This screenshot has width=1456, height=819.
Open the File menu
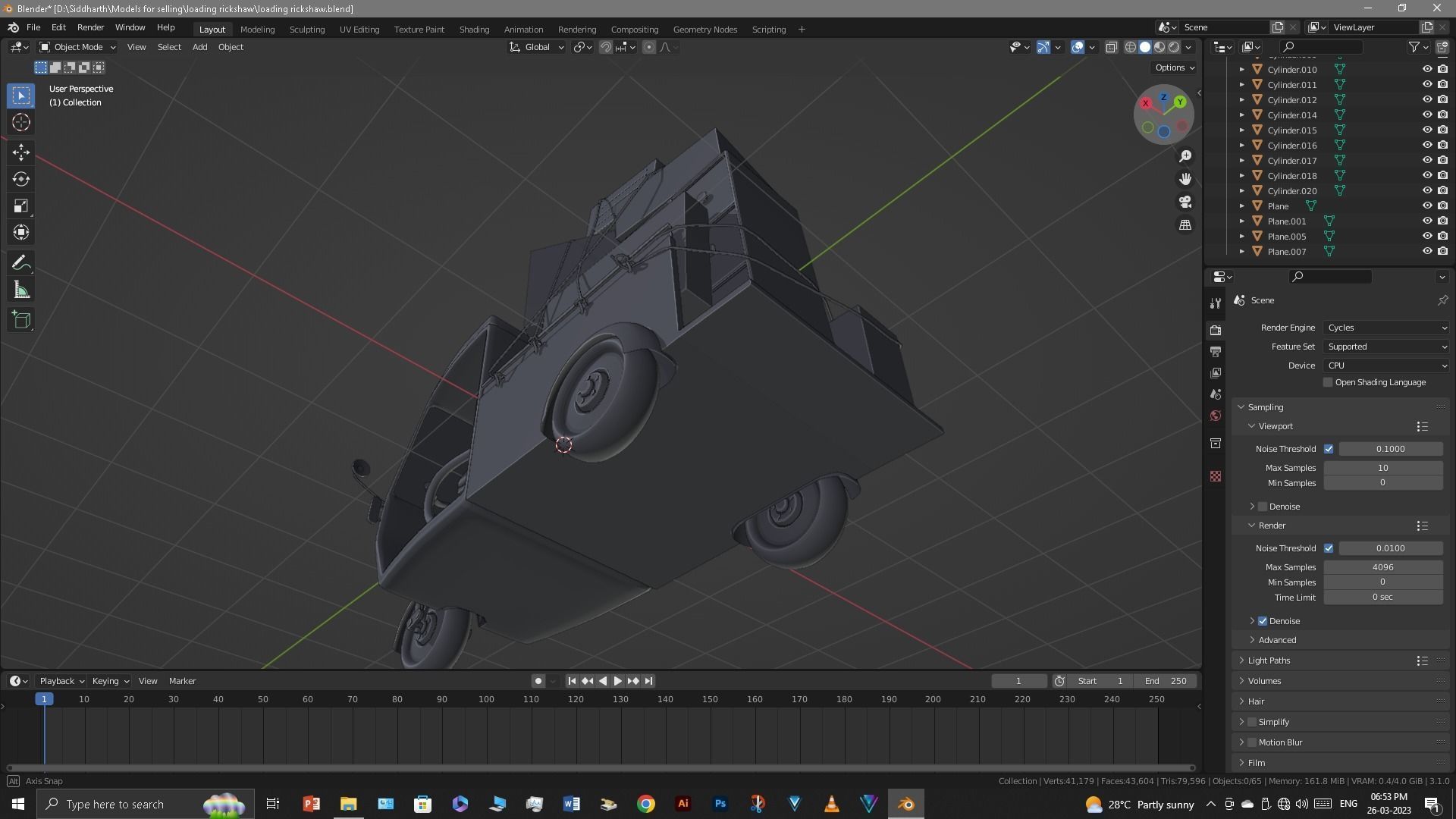(x=33, y=27)
